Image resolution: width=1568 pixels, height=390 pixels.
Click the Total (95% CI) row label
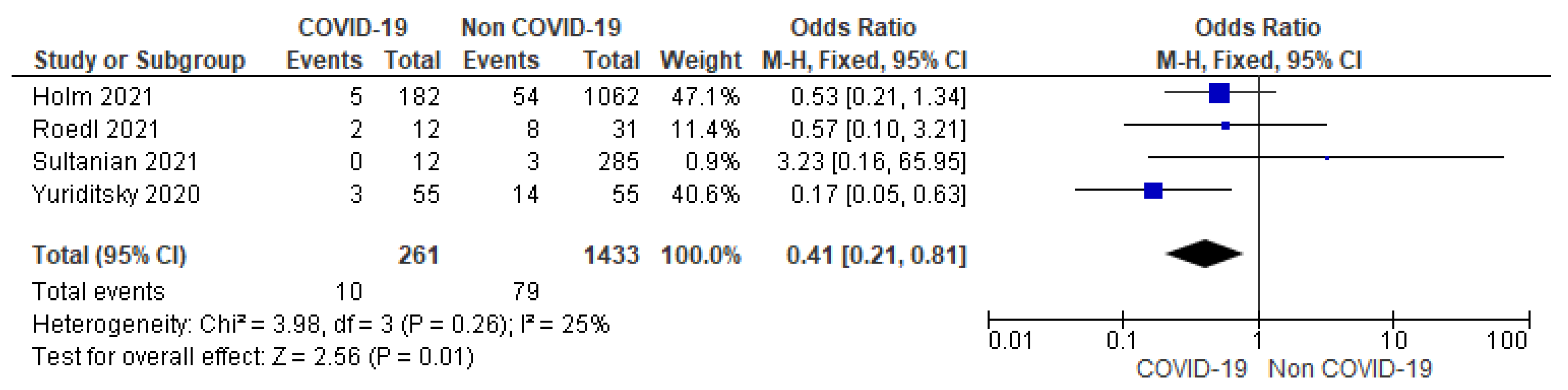pyautogui.click(x=109, y=255)
